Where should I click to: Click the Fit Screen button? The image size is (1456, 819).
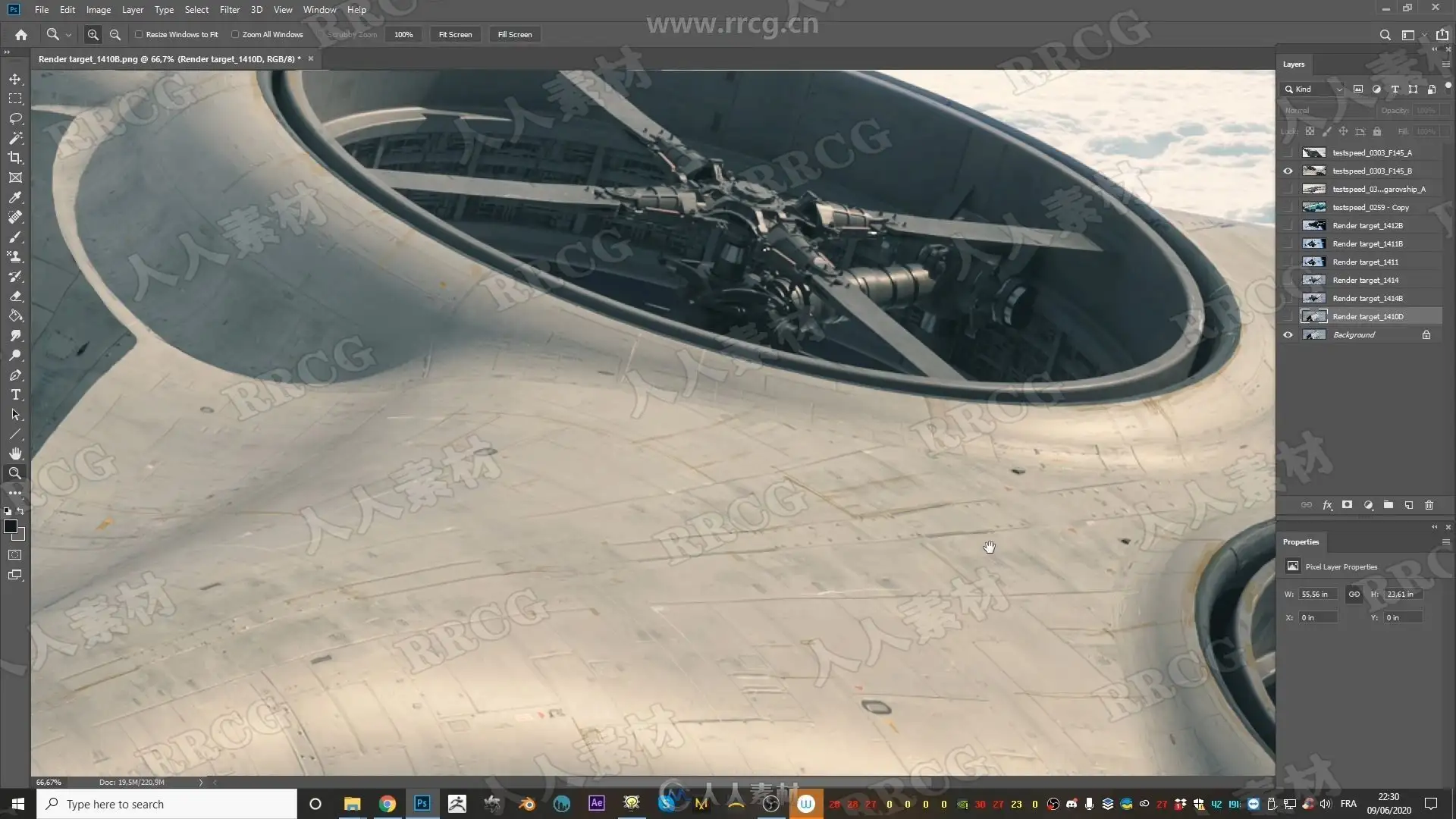pyautogui.click(x=455, y=35)
